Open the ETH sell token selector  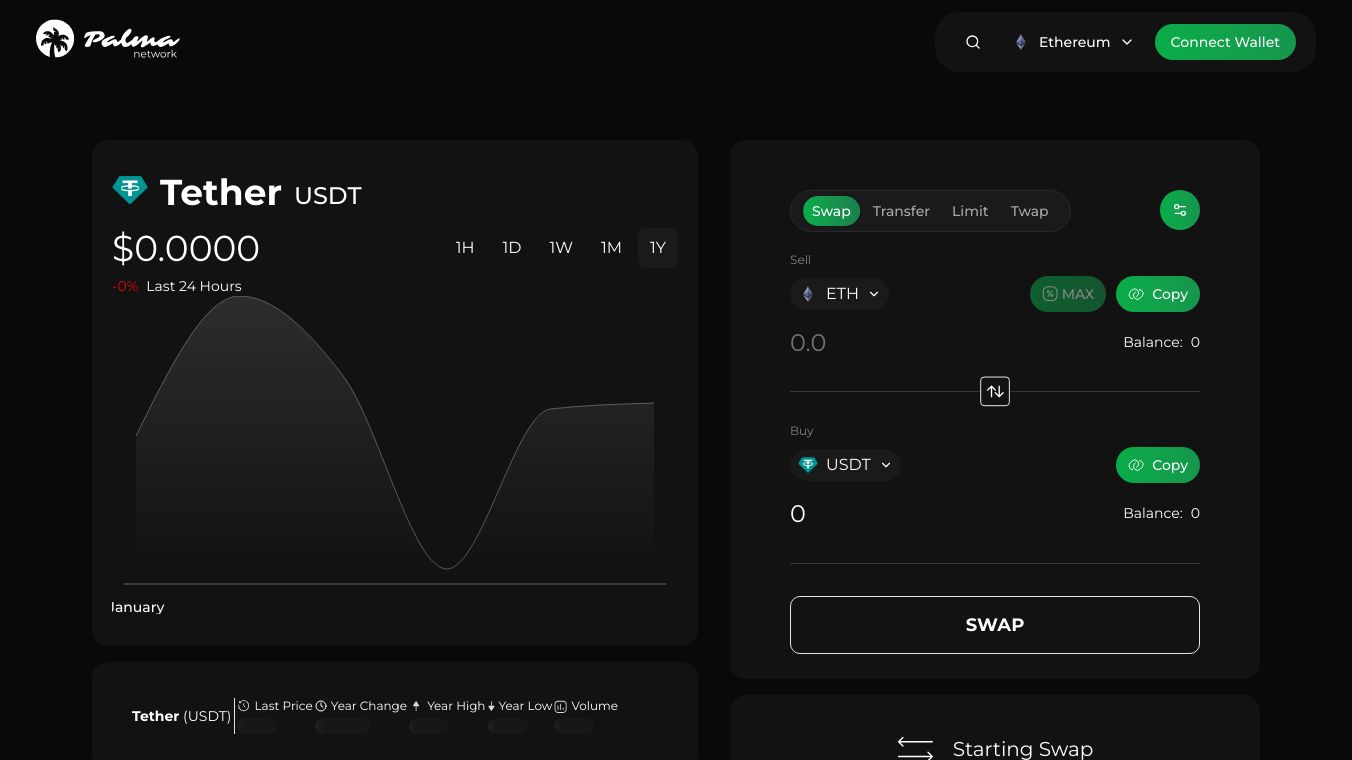840,294
